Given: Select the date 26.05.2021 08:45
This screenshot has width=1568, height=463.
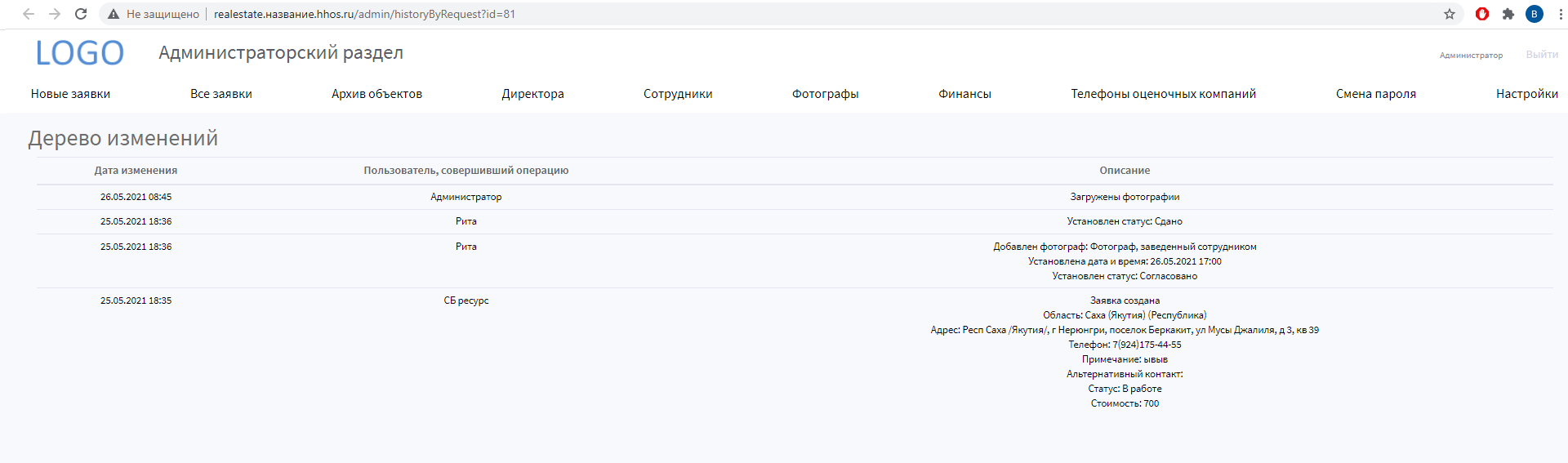Looking at the screenshot, I should 136,197.
